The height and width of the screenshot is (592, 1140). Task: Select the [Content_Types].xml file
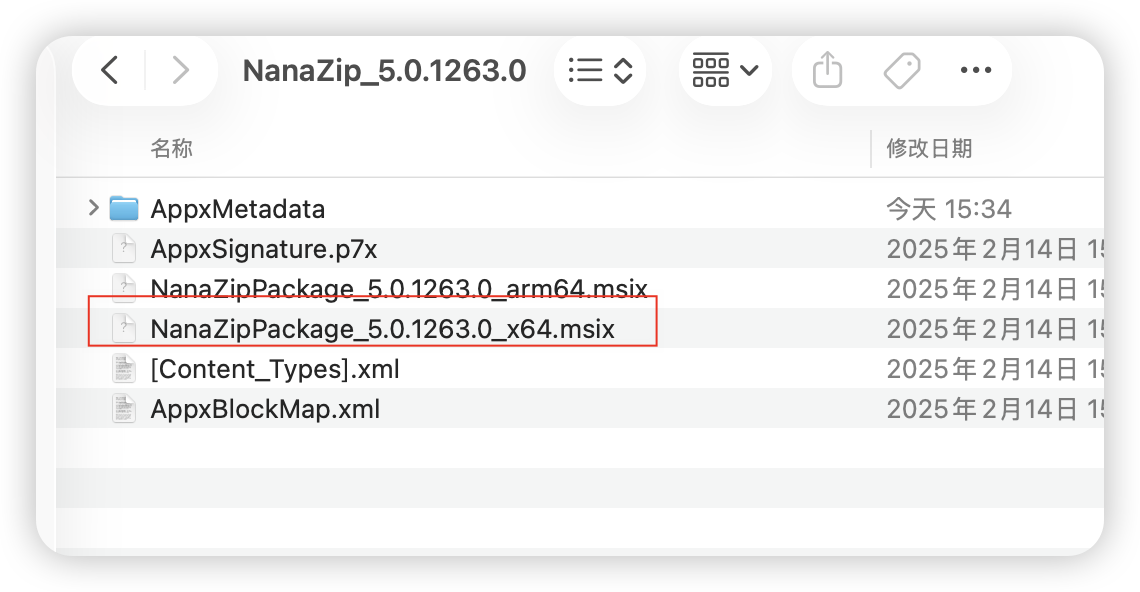274,368
